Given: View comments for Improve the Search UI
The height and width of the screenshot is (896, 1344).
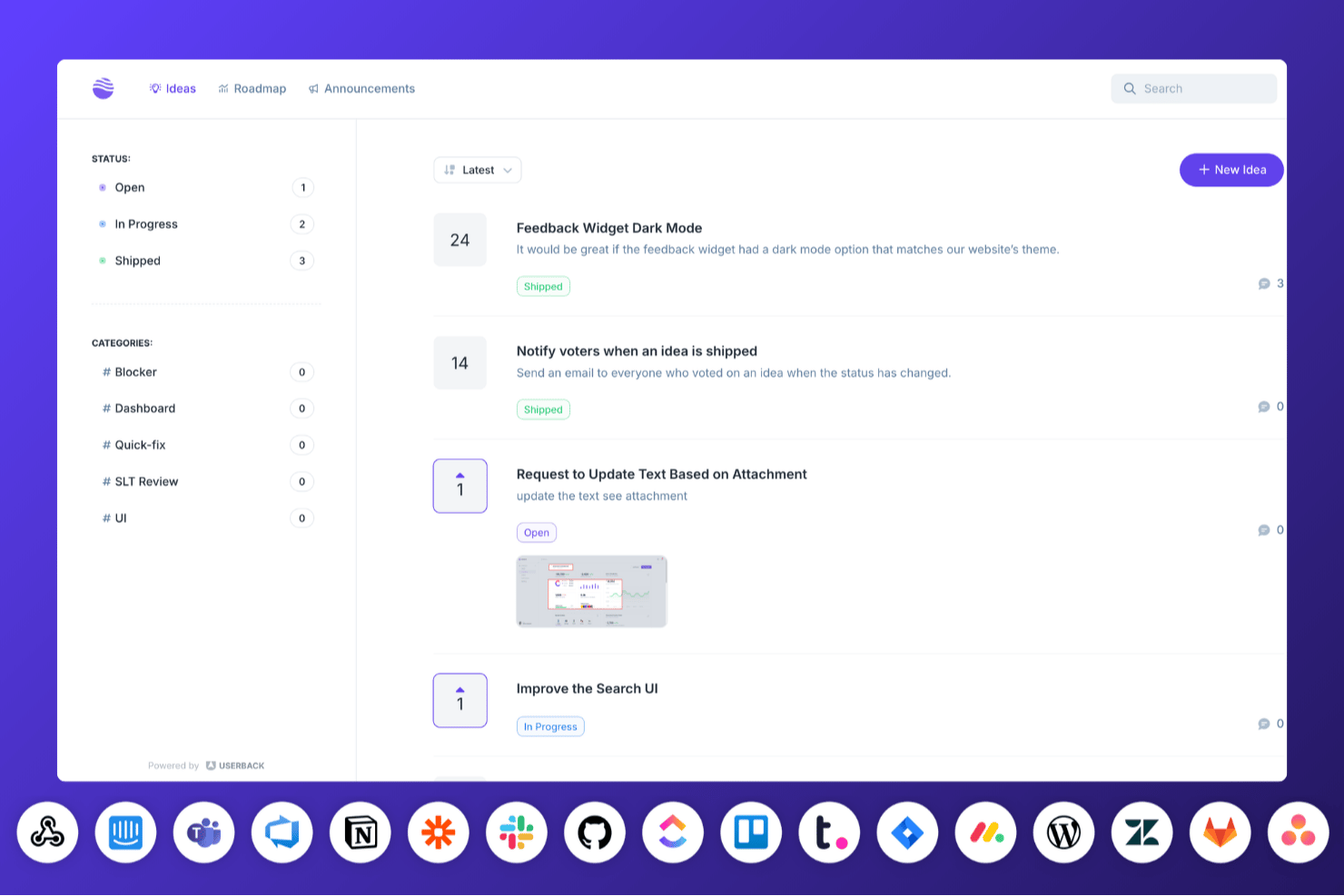Looking at the screenshot, I should pos(1270,724).
